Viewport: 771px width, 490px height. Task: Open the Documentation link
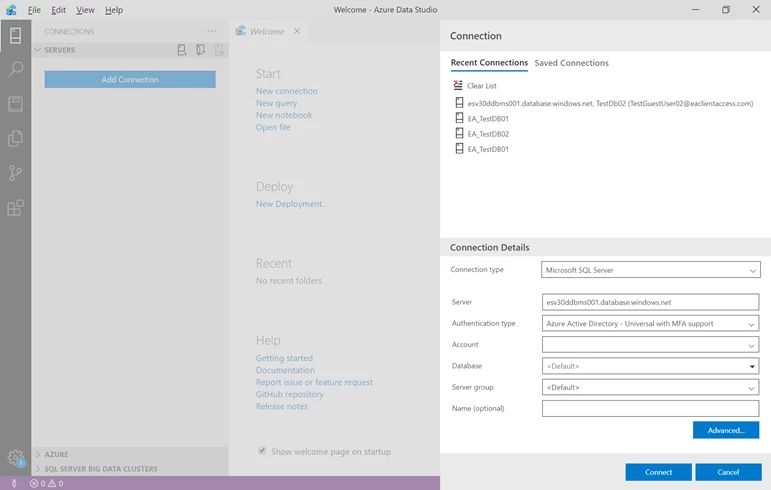click(285, 370)
